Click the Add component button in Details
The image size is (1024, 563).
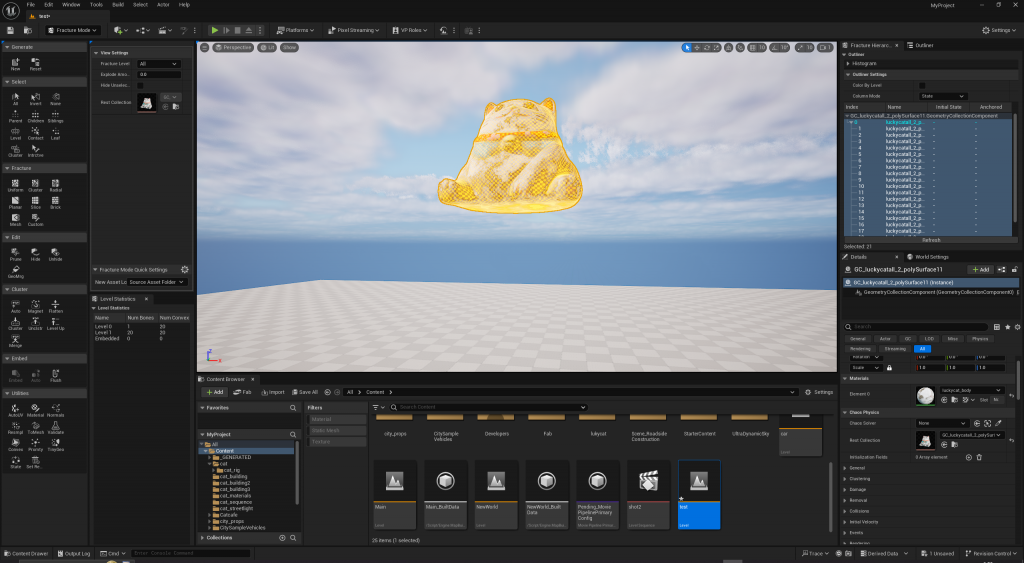tap(980, 269)
